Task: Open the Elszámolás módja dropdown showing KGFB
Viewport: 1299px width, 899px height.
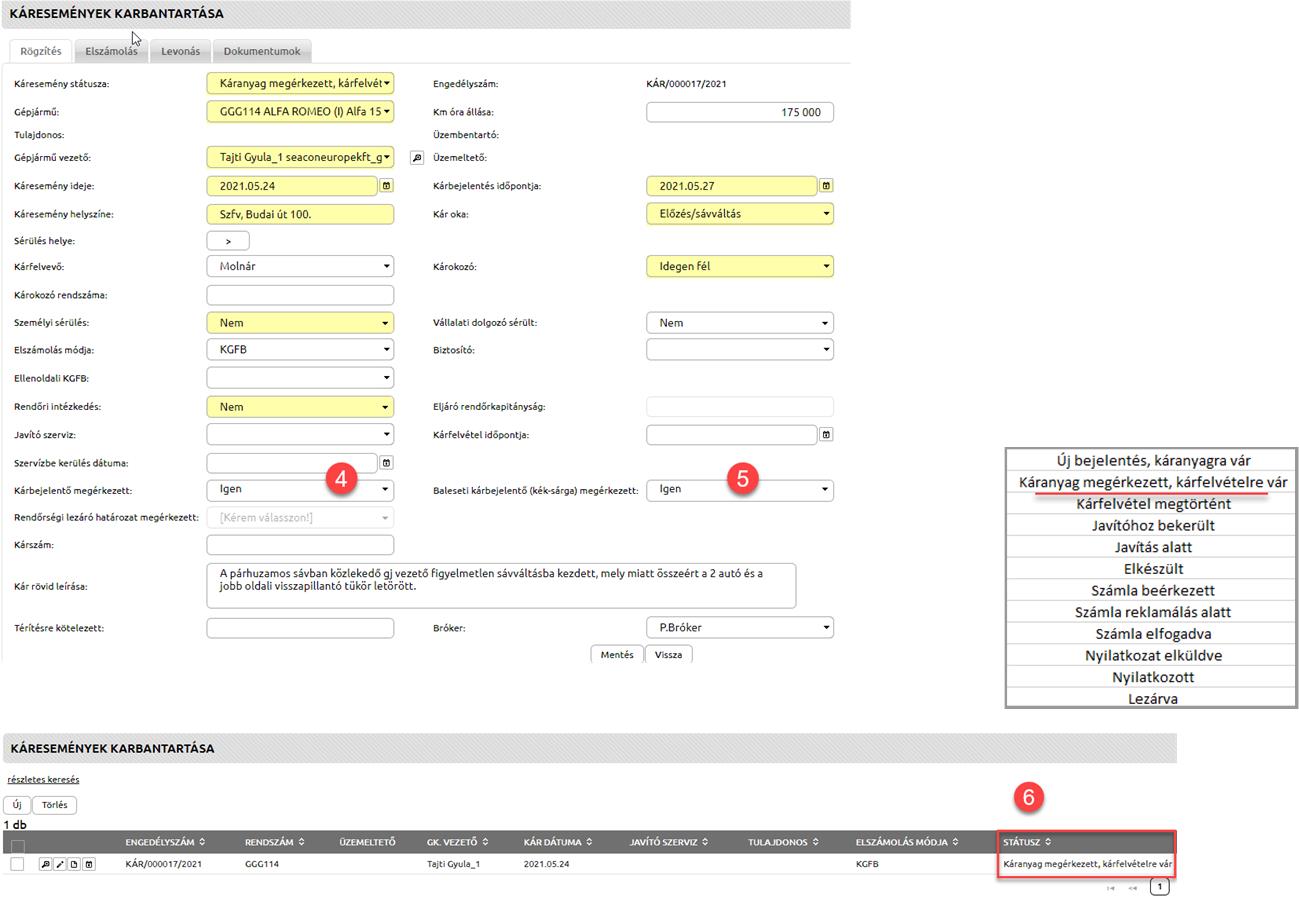Action: [300, 350]
